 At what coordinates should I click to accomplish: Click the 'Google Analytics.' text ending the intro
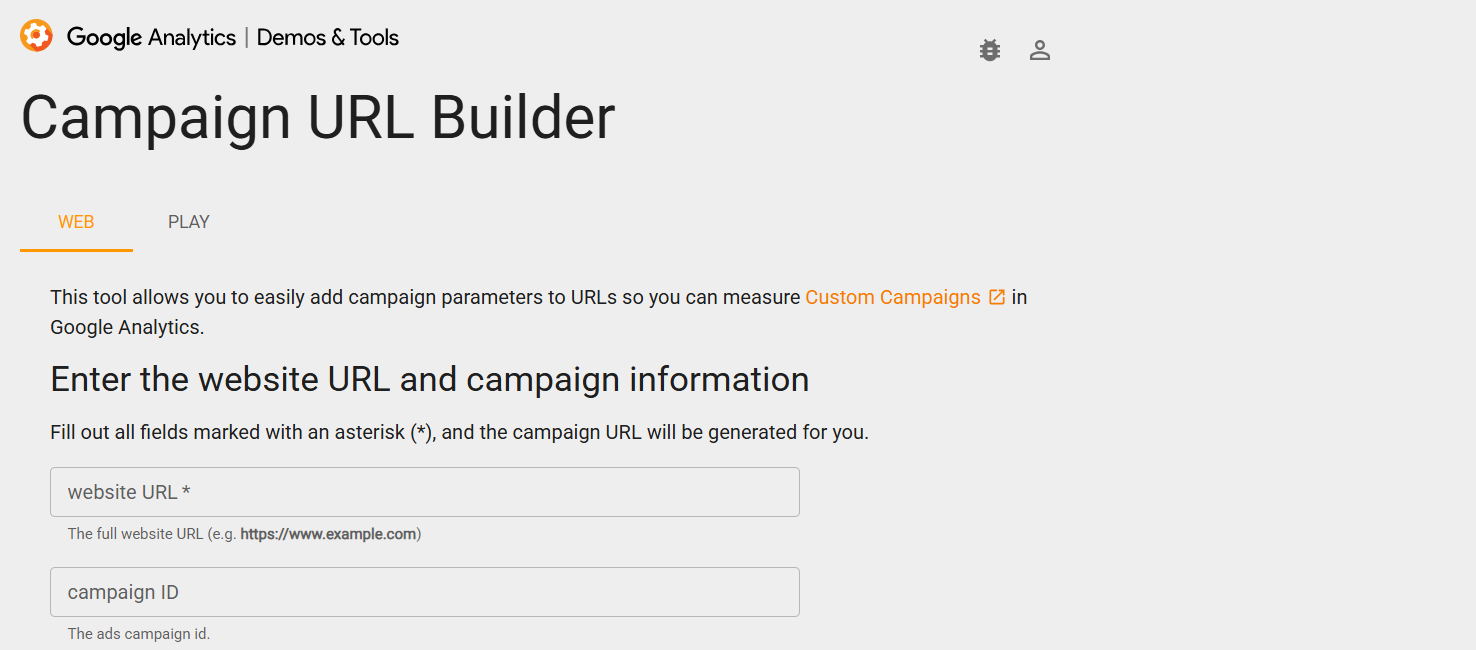click(x=127, y=327)
